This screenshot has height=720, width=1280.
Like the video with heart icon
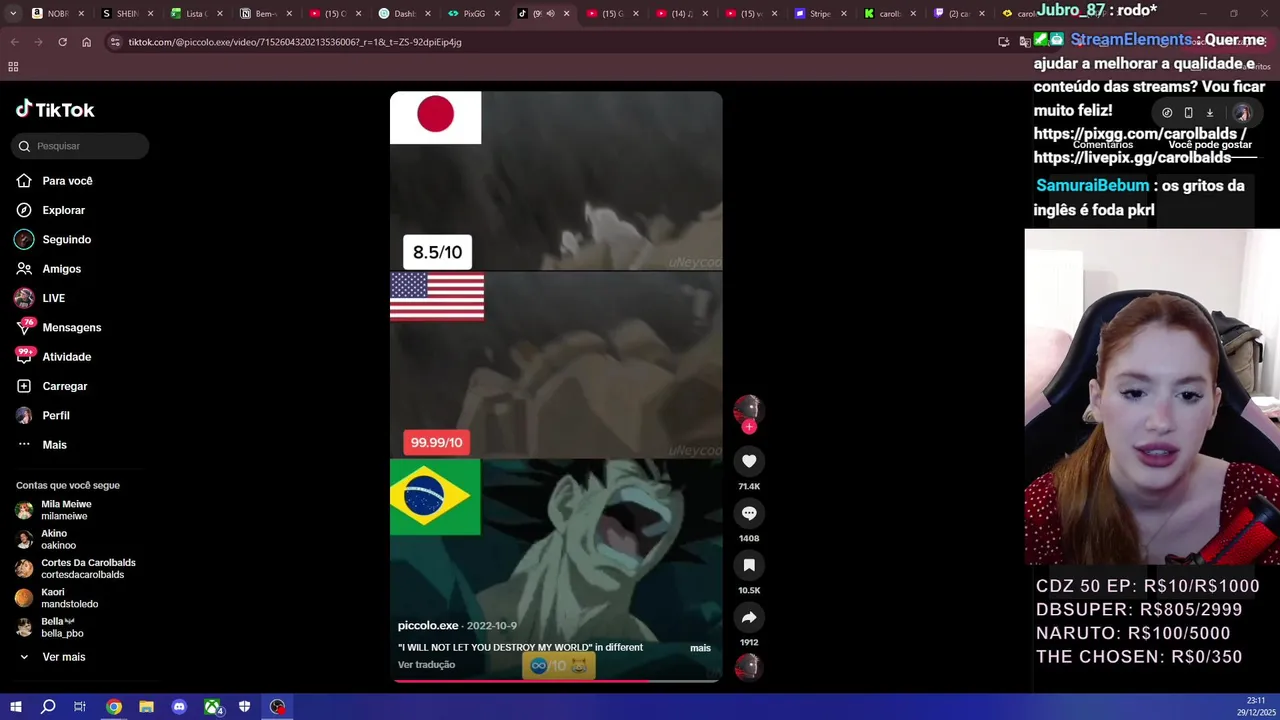coord(749,461)
